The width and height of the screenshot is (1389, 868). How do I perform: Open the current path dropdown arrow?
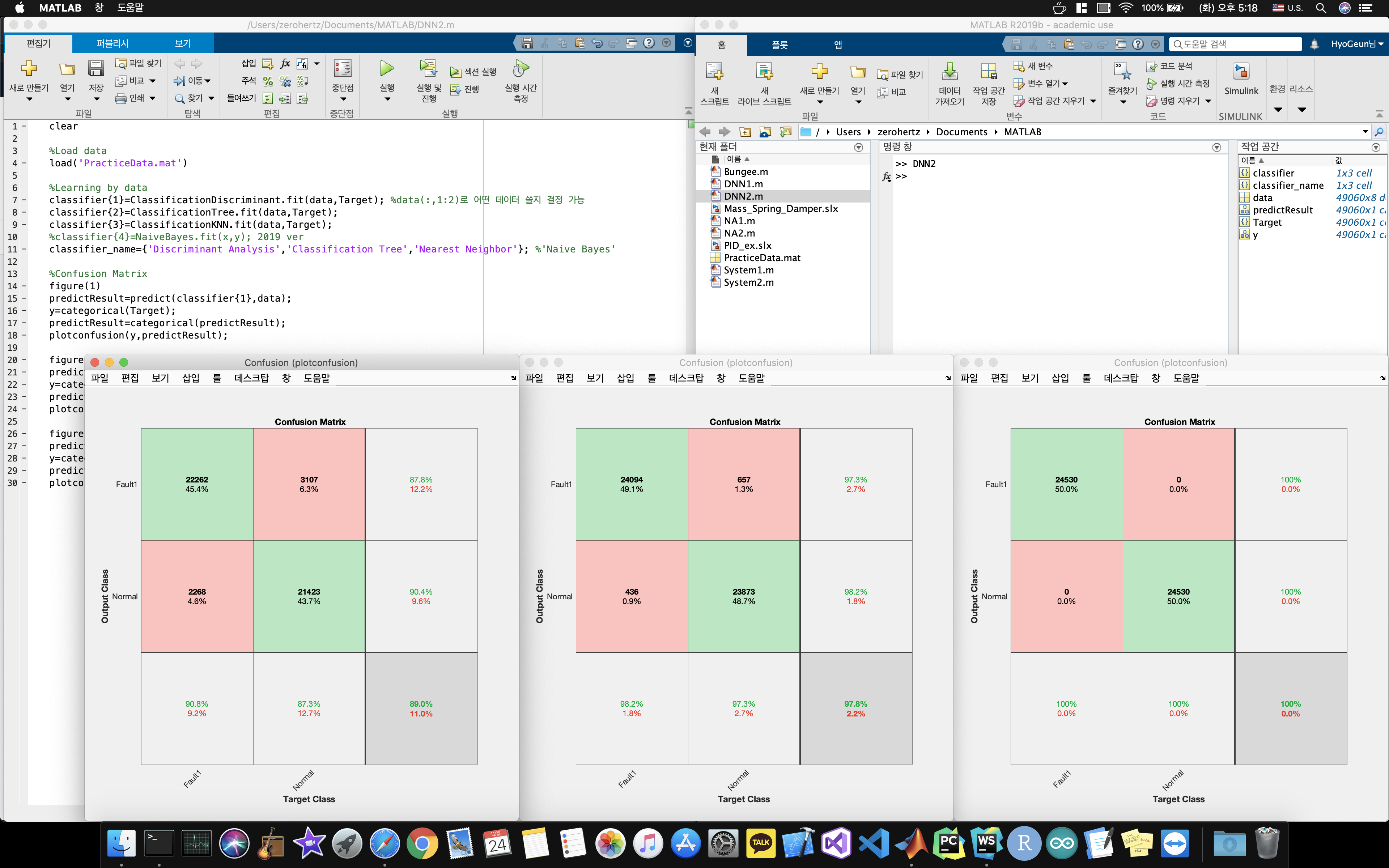[x=1365, y=132]
